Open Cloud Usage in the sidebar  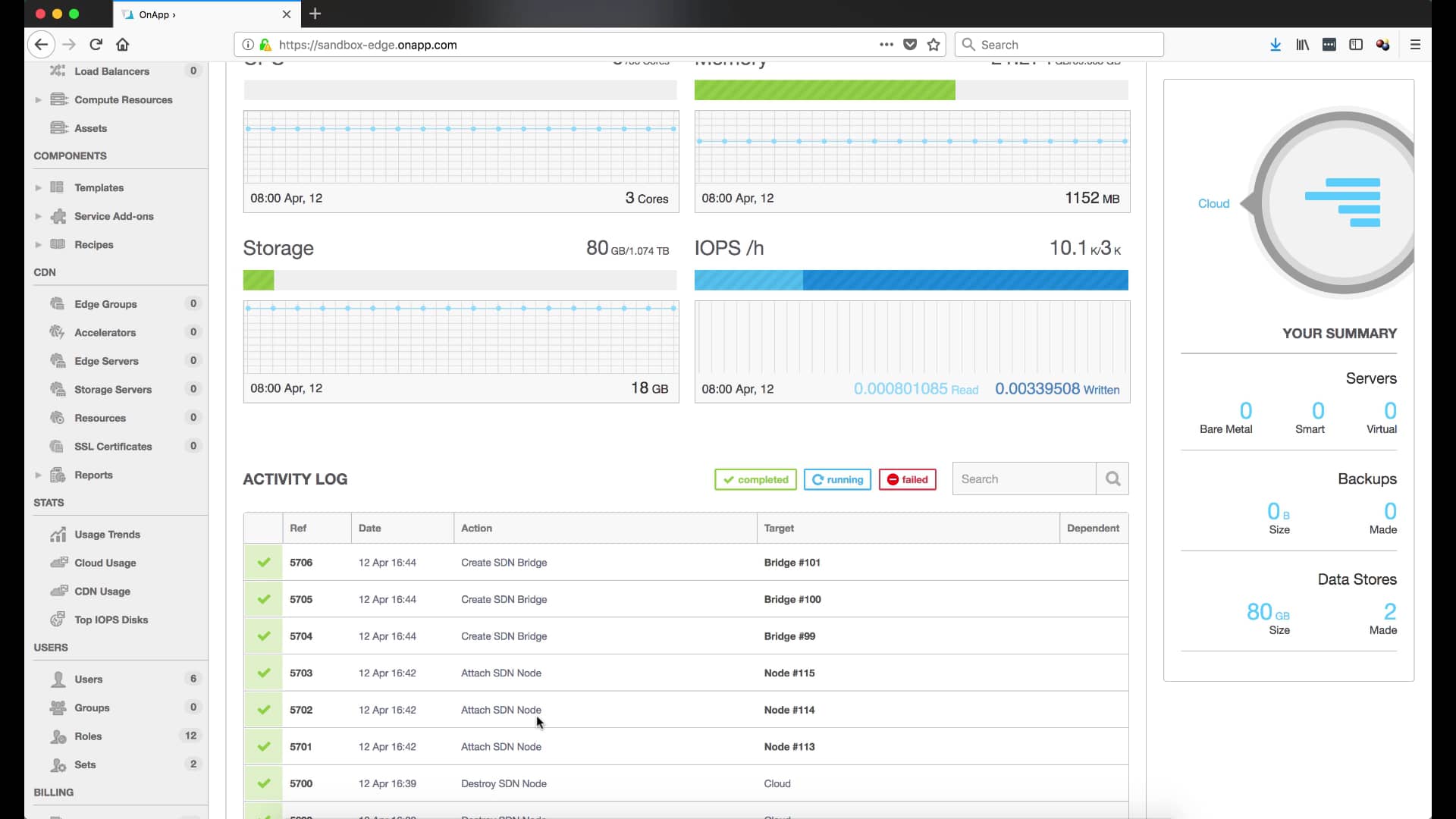pos(105,563)
